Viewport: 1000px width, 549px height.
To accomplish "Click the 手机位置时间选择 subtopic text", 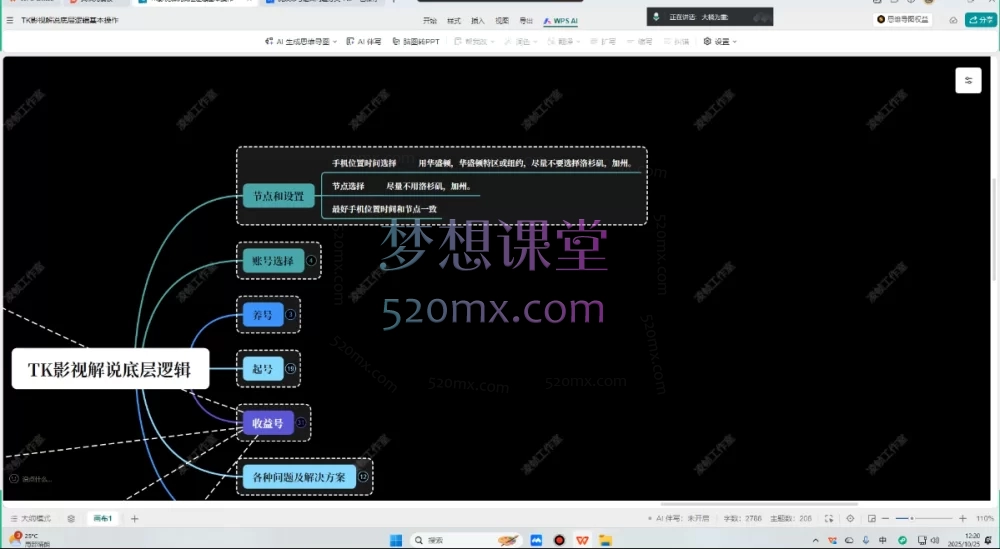I will [364, 163].
